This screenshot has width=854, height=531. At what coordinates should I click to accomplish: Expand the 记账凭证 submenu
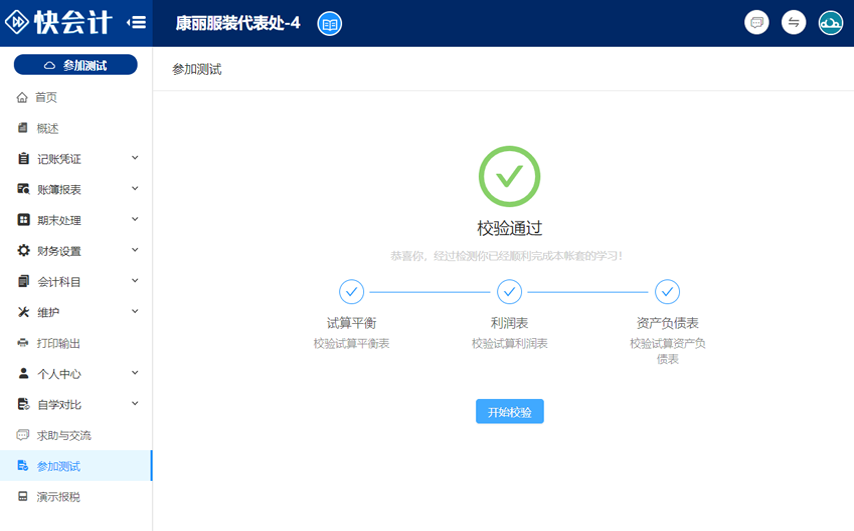click(75, 159)
